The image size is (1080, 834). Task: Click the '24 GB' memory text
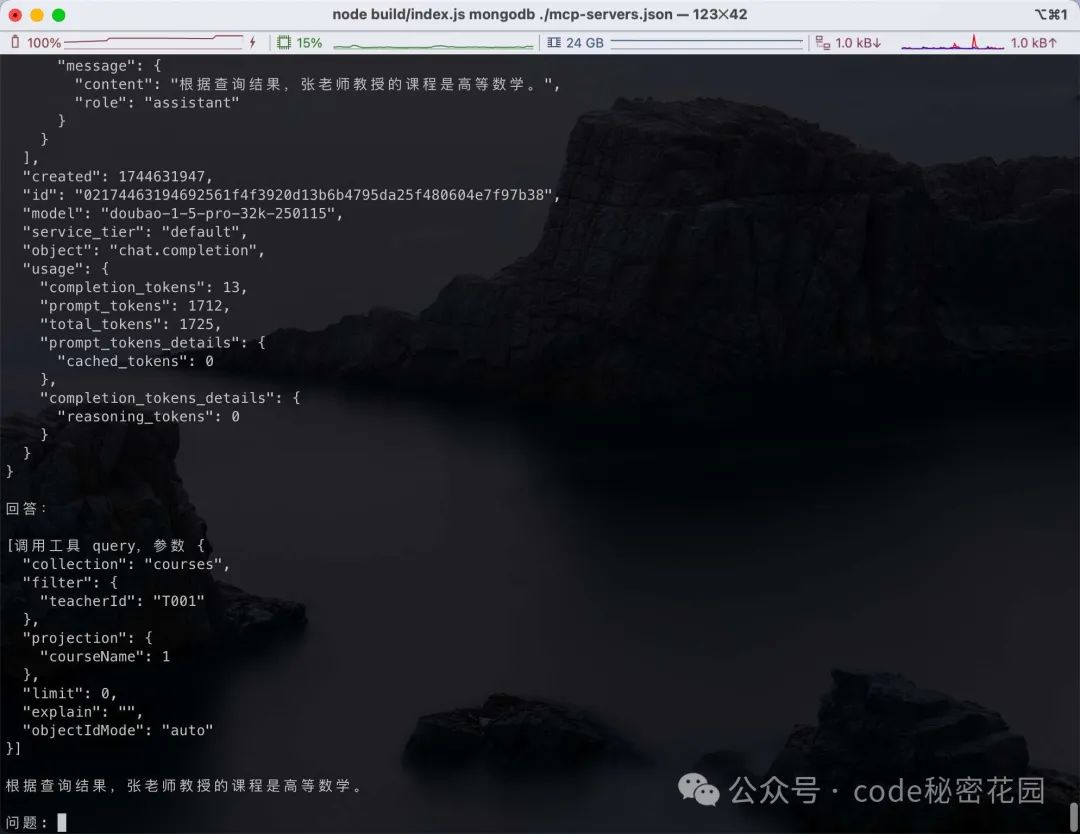pyautogui.click(x=585, y=43)
